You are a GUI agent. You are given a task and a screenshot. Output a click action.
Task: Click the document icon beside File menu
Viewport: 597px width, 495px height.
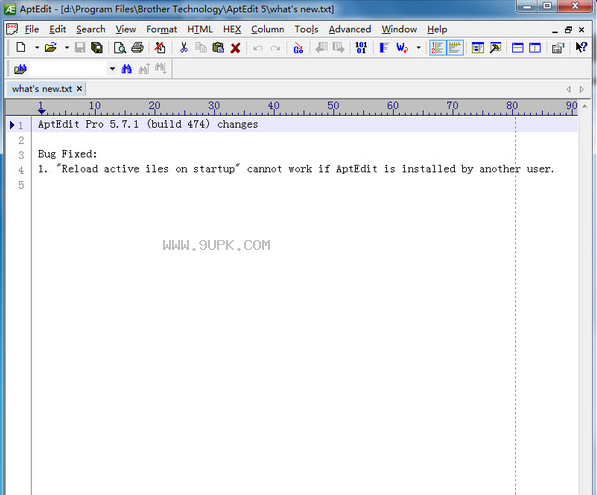coord(12,29)
